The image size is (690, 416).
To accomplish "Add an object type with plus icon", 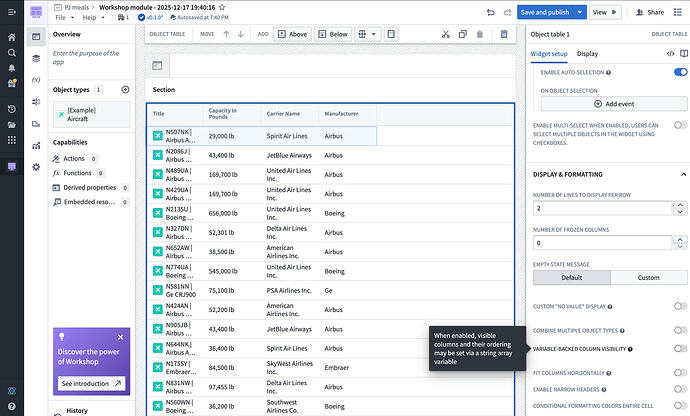I will tap(125, 89).
